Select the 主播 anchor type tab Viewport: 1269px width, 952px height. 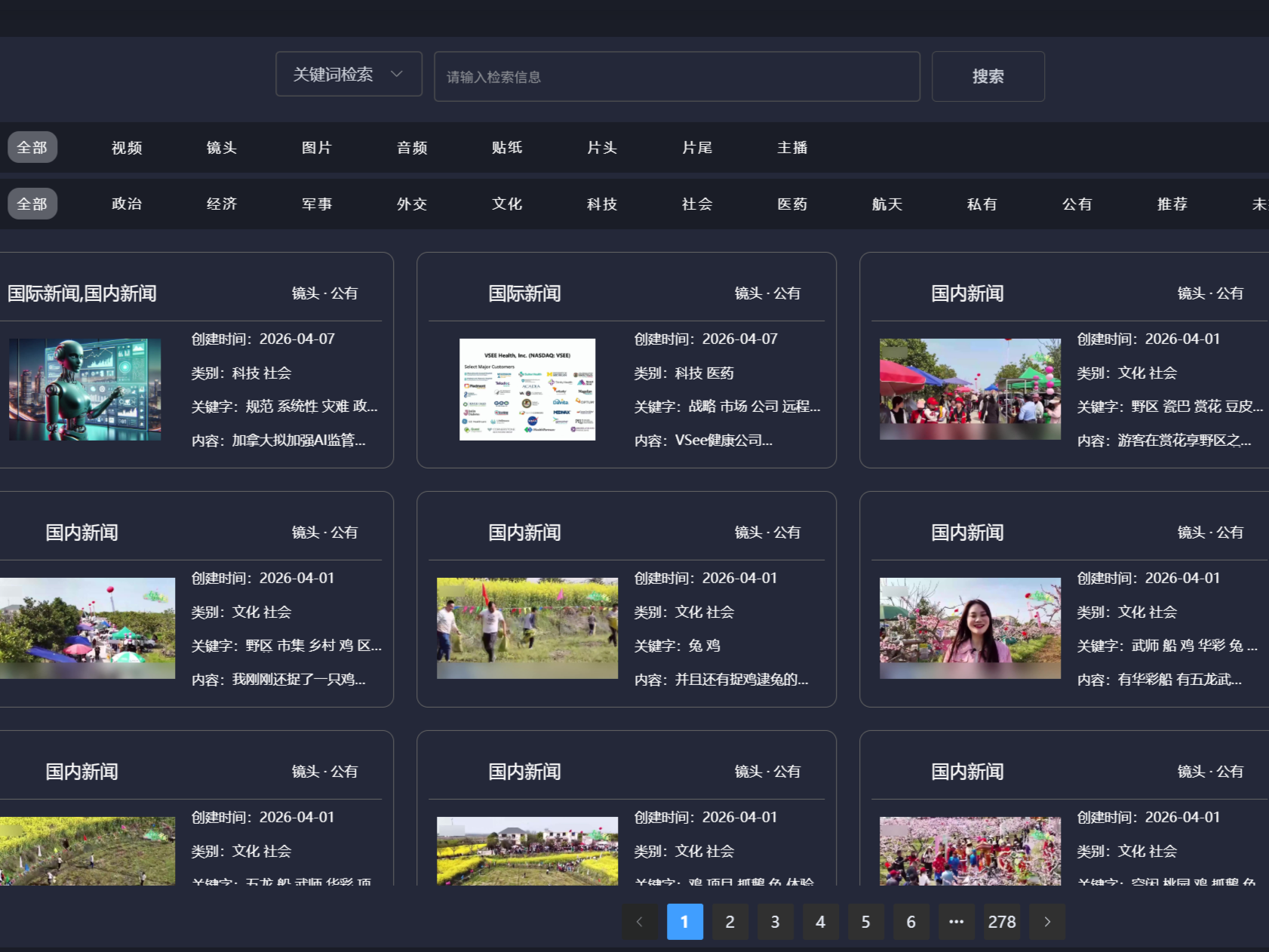point(792,148)
